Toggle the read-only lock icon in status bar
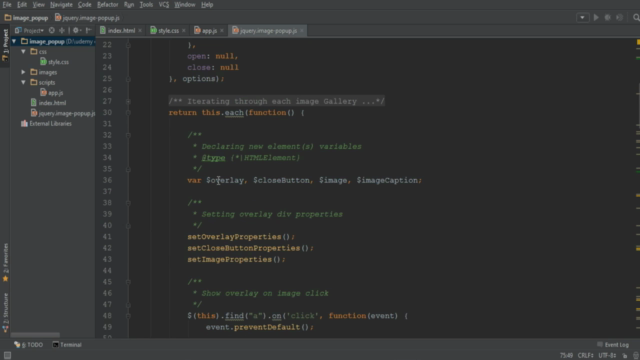640x360 pixels. 624,356
